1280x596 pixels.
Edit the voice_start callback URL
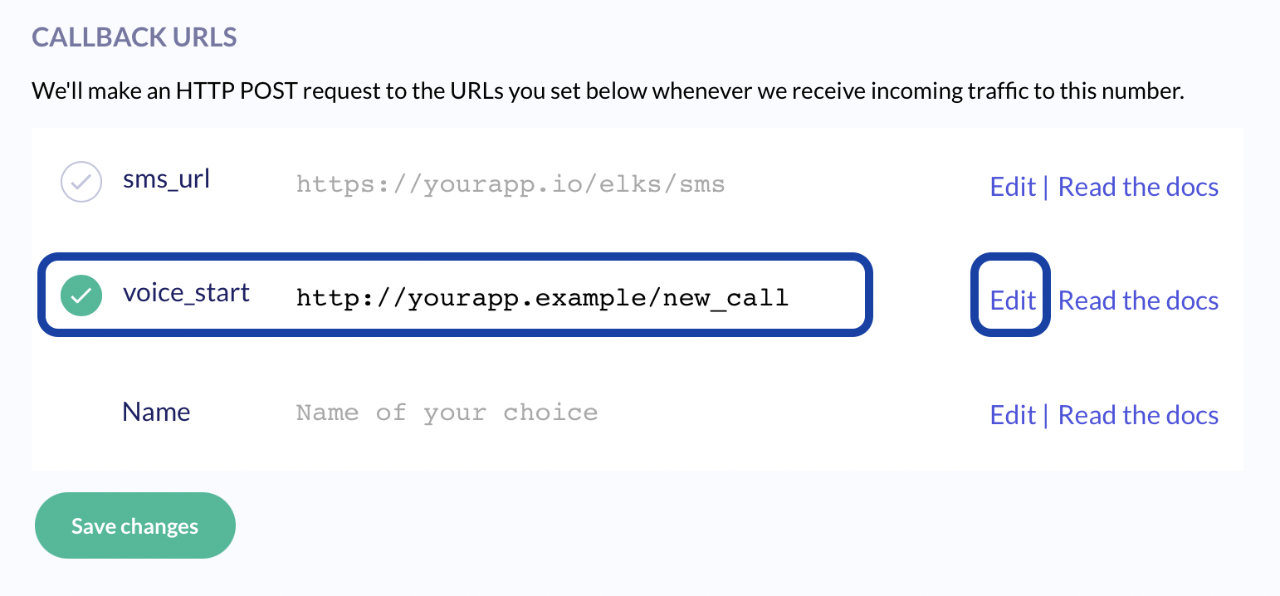point(1012,300)
